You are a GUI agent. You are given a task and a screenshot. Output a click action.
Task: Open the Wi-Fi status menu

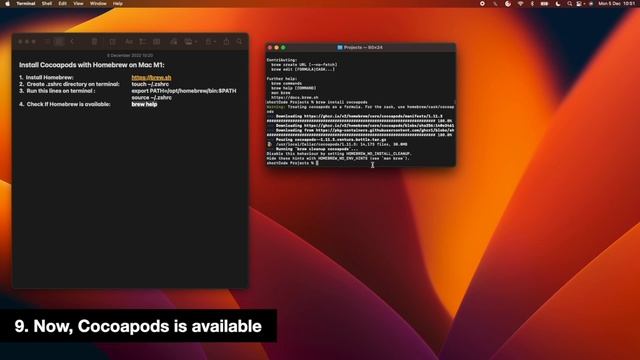(520, 3)
